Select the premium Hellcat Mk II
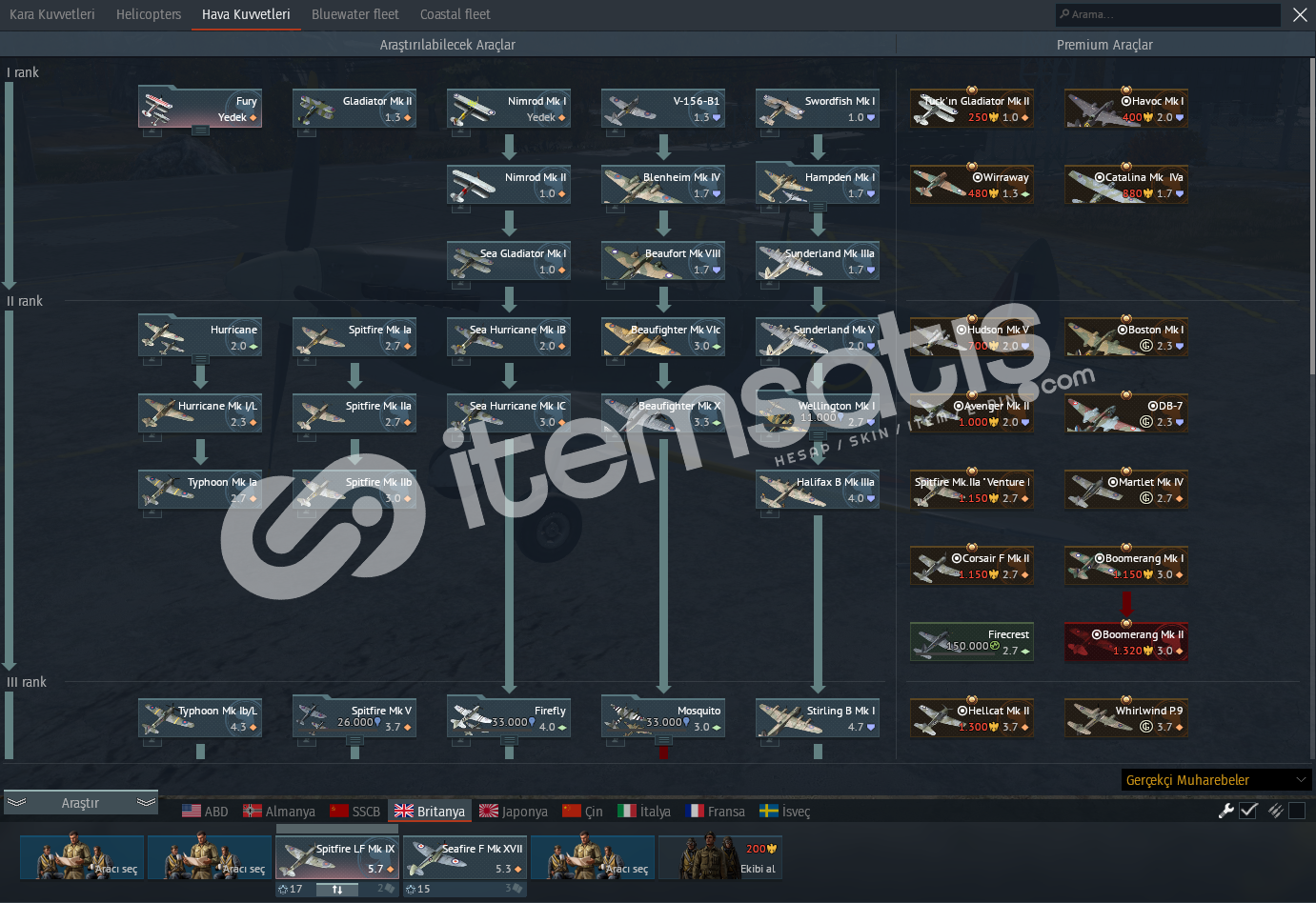Image resolution: width=1316 pixels, height=903 pixels. click(972, 717)
